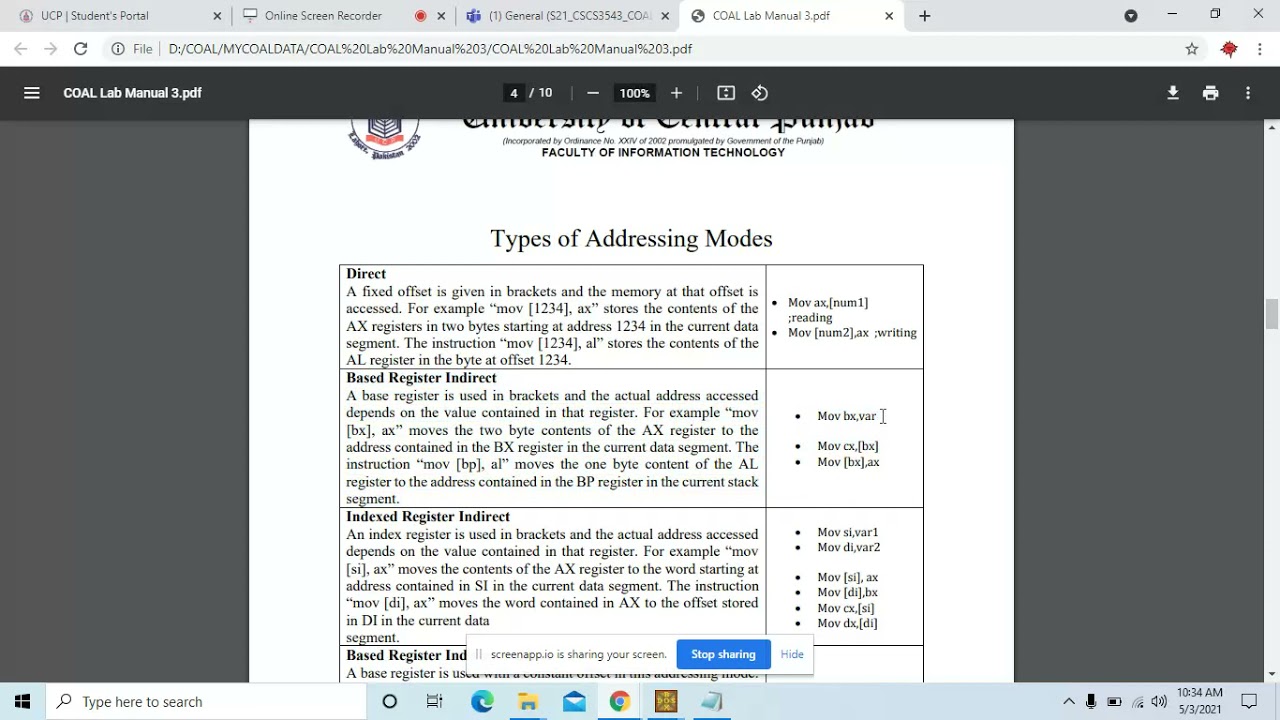Open a new browser tab

tap(925, 16)
